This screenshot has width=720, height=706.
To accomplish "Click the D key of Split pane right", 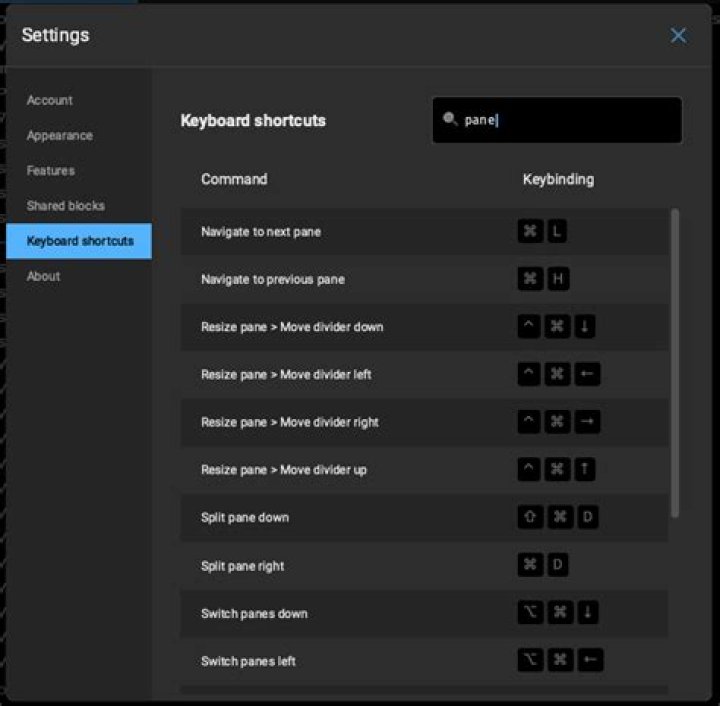I will pos(557,565).
